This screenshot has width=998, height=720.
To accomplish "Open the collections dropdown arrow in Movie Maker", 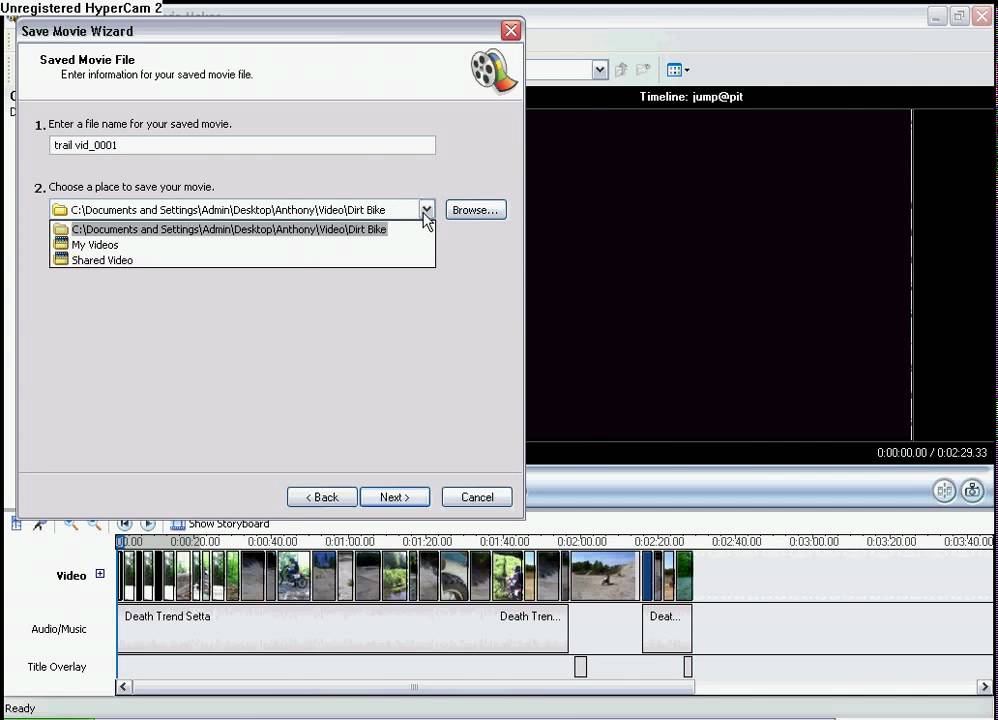I will point(600,69).
